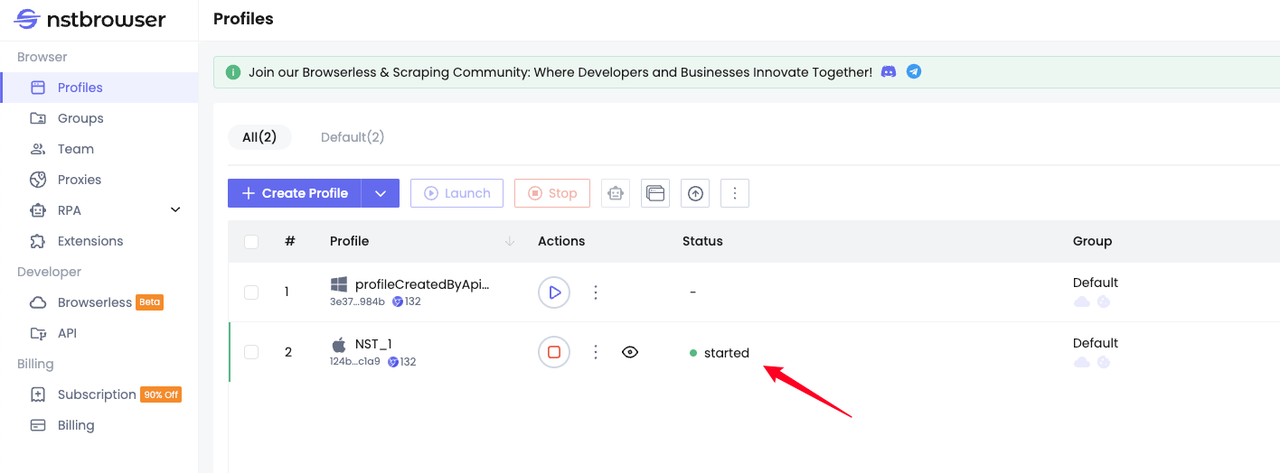Viewport: 1280px width, 473px height.
Task: Click the NST_1 profile name
Action: pyautogui.click(x=373, y=344)
